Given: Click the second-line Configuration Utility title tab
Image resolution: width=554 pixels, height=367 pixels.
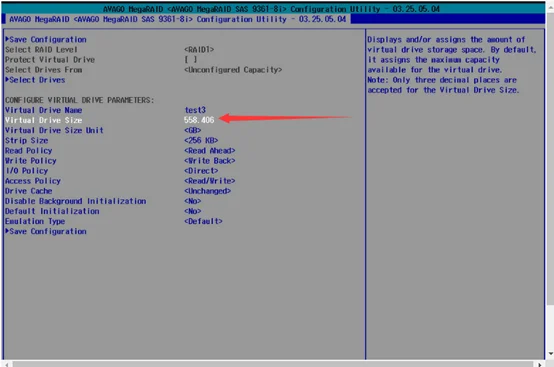Looking at the screenshot, I should click(178, 19).
